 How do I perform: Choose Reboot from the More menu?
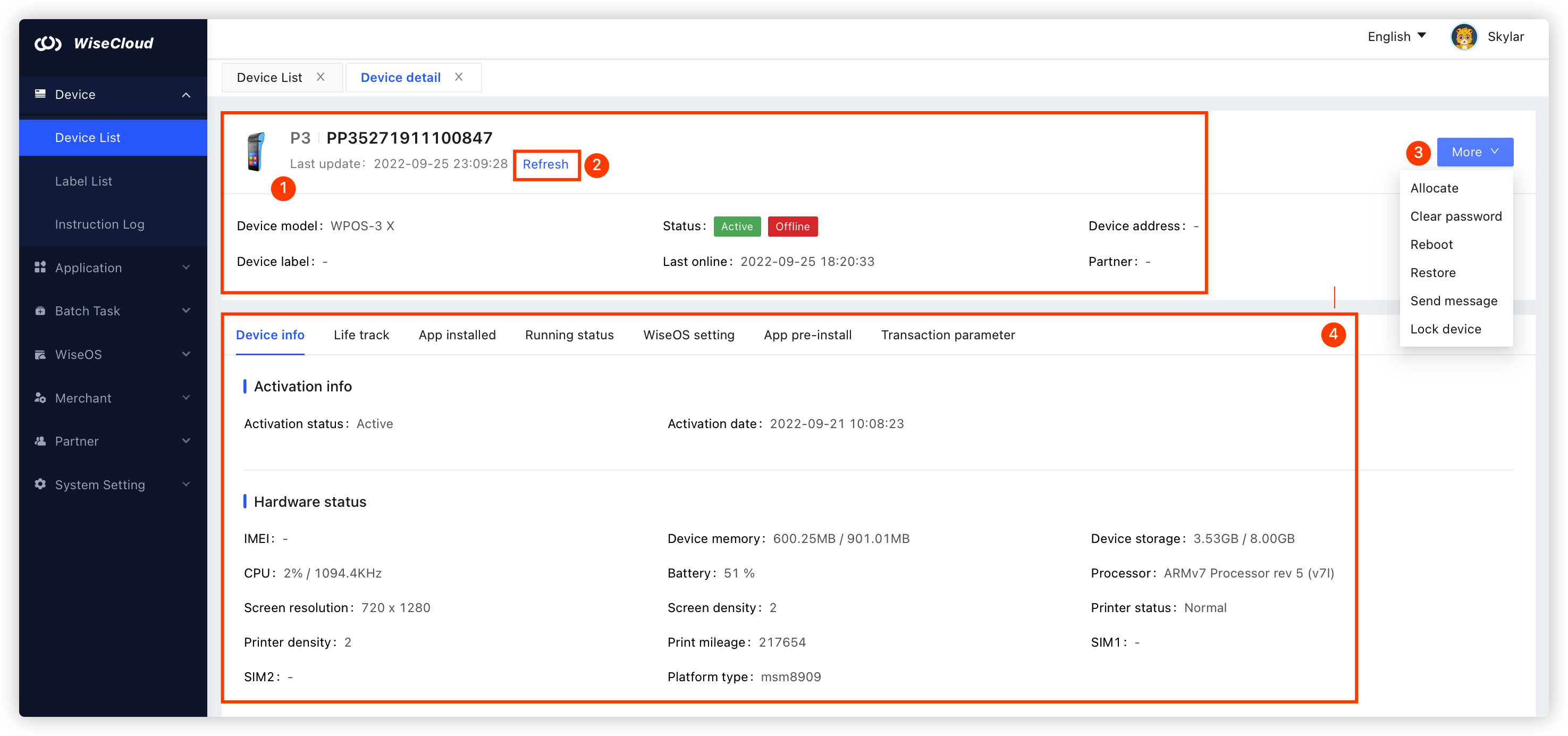(1431, 244)
